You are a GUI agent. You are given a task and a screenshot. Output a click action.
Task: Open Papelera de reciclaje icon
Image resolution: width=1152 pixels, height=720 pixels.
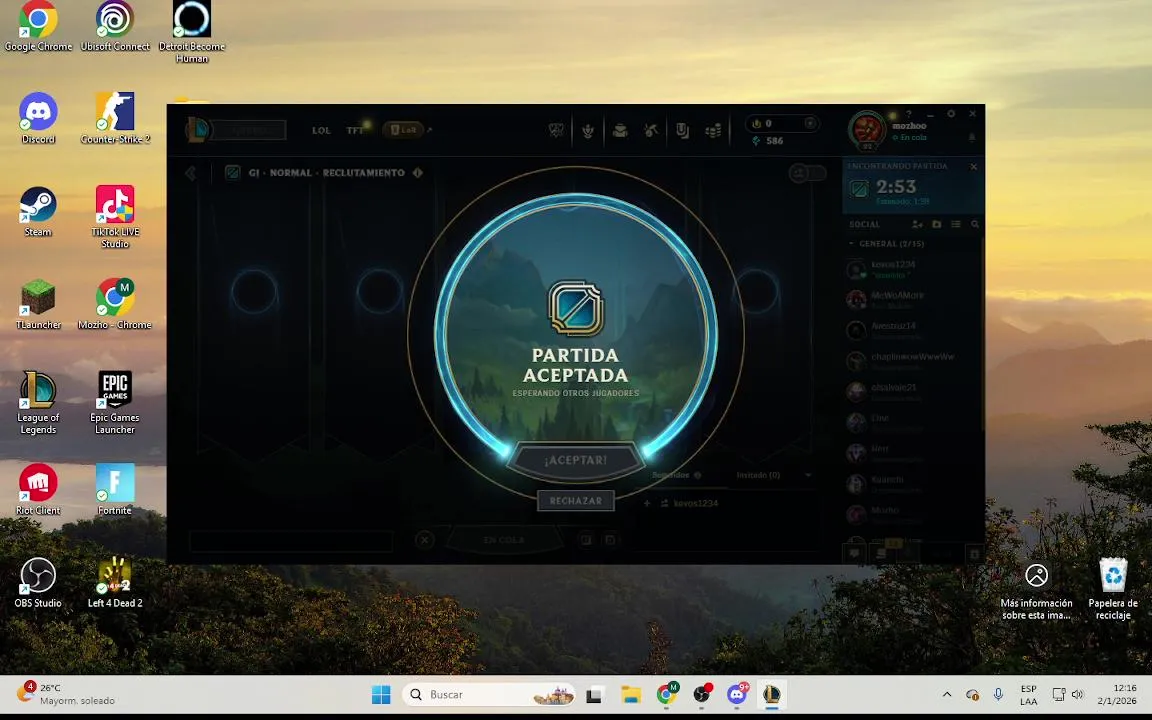[1113, 588]
